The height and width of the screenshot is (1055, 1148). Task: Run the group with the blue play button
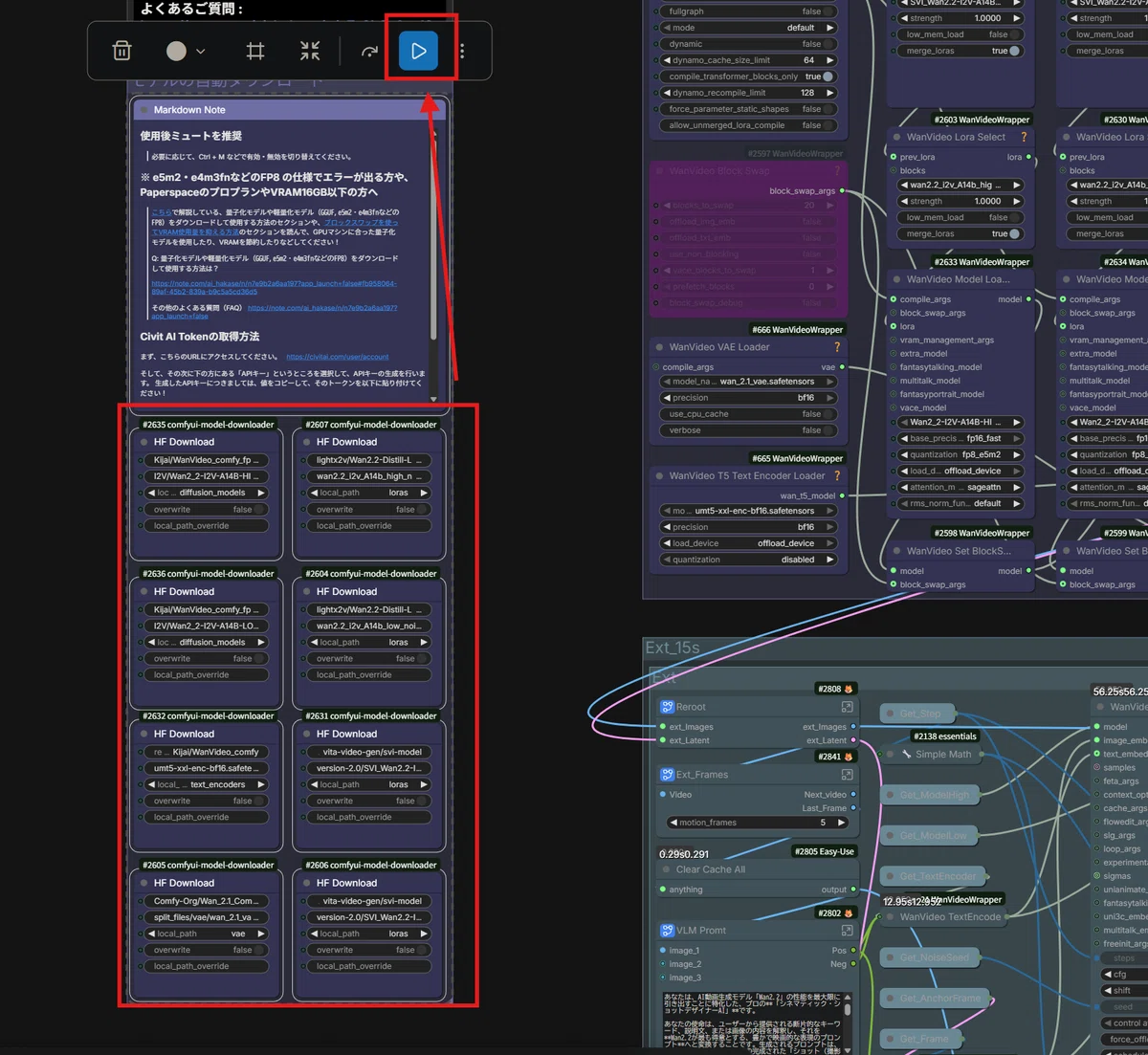pos(419,51)
